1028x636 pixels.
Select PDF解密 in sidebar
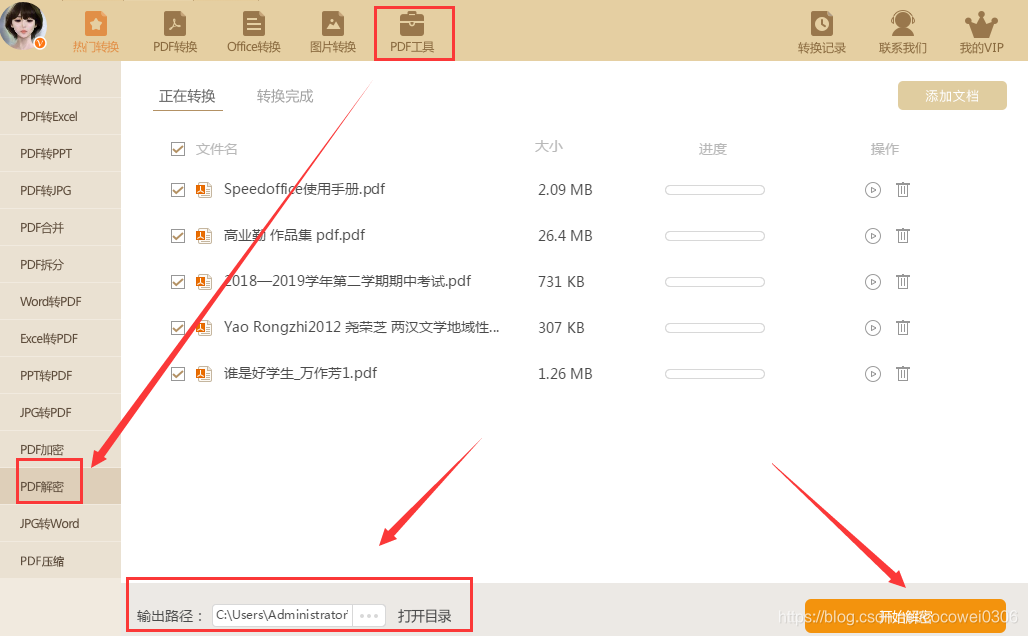pyautogui.click(x=60, y=487)
